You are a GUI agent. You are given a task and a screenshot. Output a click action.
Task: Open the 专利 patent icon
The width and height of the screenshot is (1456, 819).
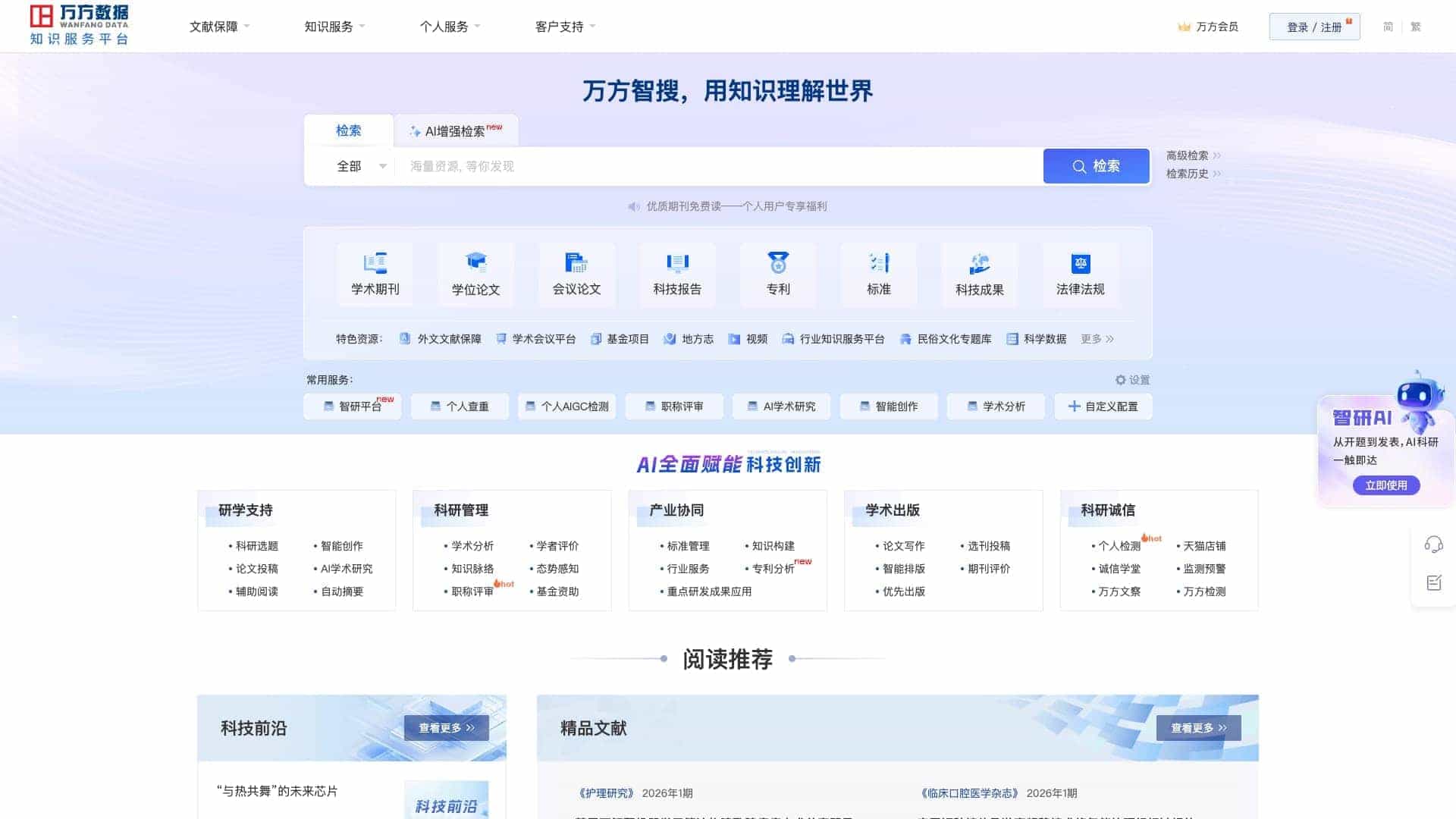[x=778, y=263]
